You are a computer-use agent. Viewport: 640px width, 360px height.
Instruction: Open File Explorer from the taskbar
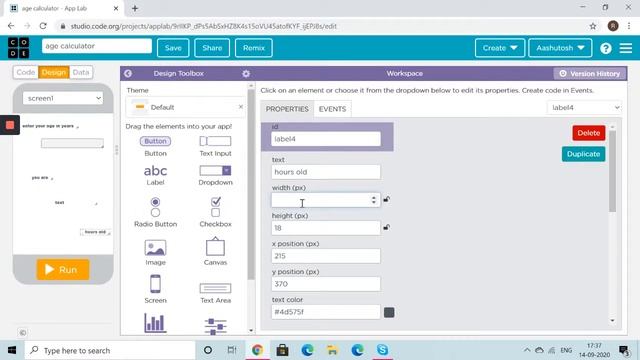(332, 350)
